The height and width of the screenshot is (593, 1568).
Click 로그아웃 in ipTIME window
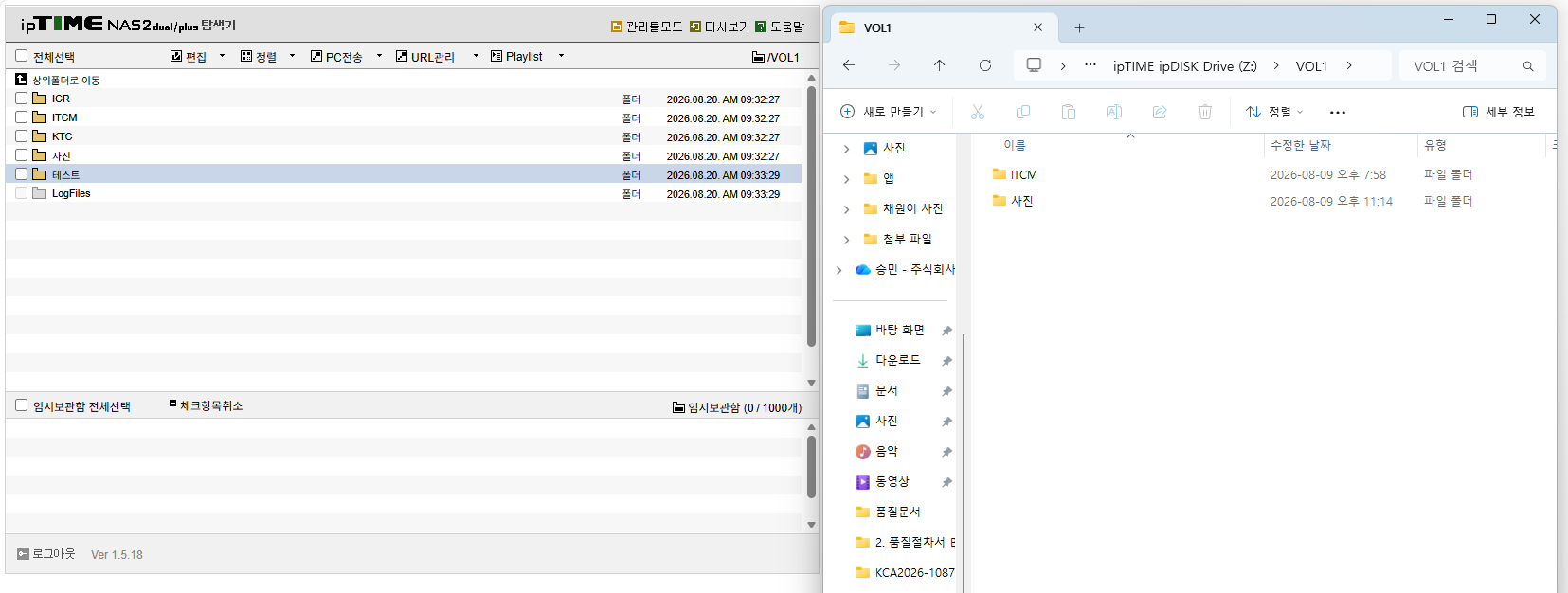click(45, 554)
